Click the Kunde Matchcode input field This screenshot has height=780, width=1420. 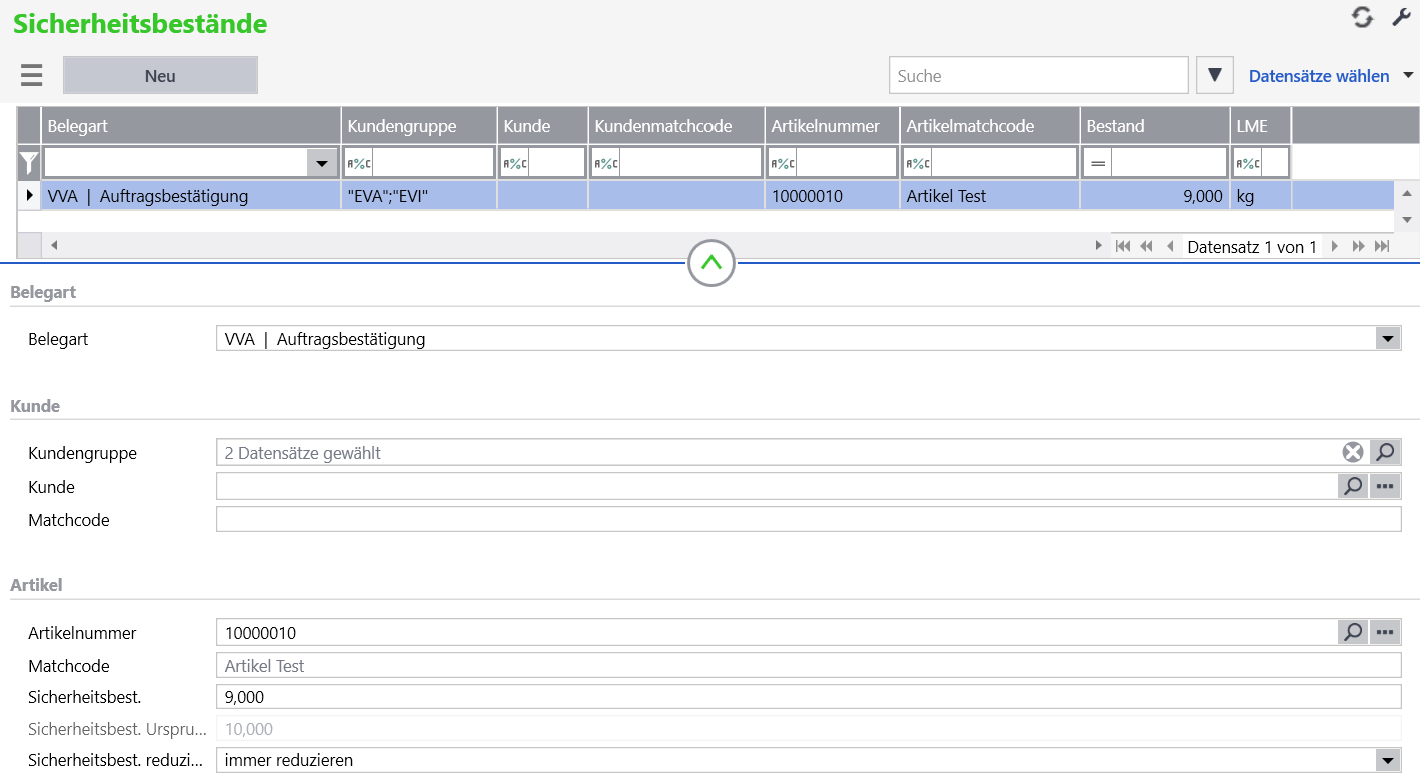tap(809, 520)
